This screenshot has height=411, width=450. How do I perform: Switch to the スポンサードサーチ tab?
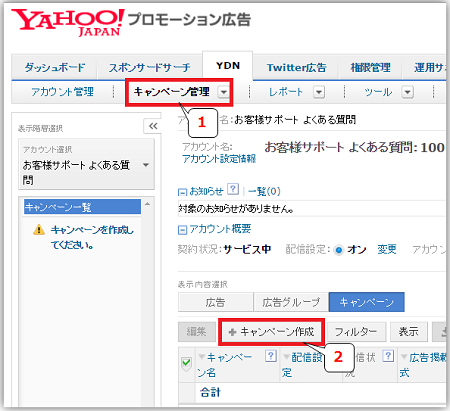click(150, 68)
